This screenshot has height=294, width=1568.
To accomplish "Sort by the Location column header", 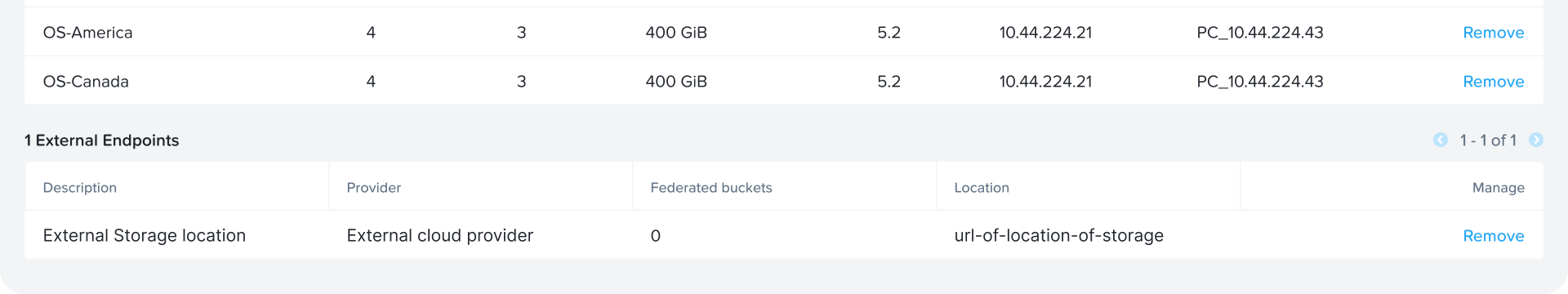I will coord(982,188).
